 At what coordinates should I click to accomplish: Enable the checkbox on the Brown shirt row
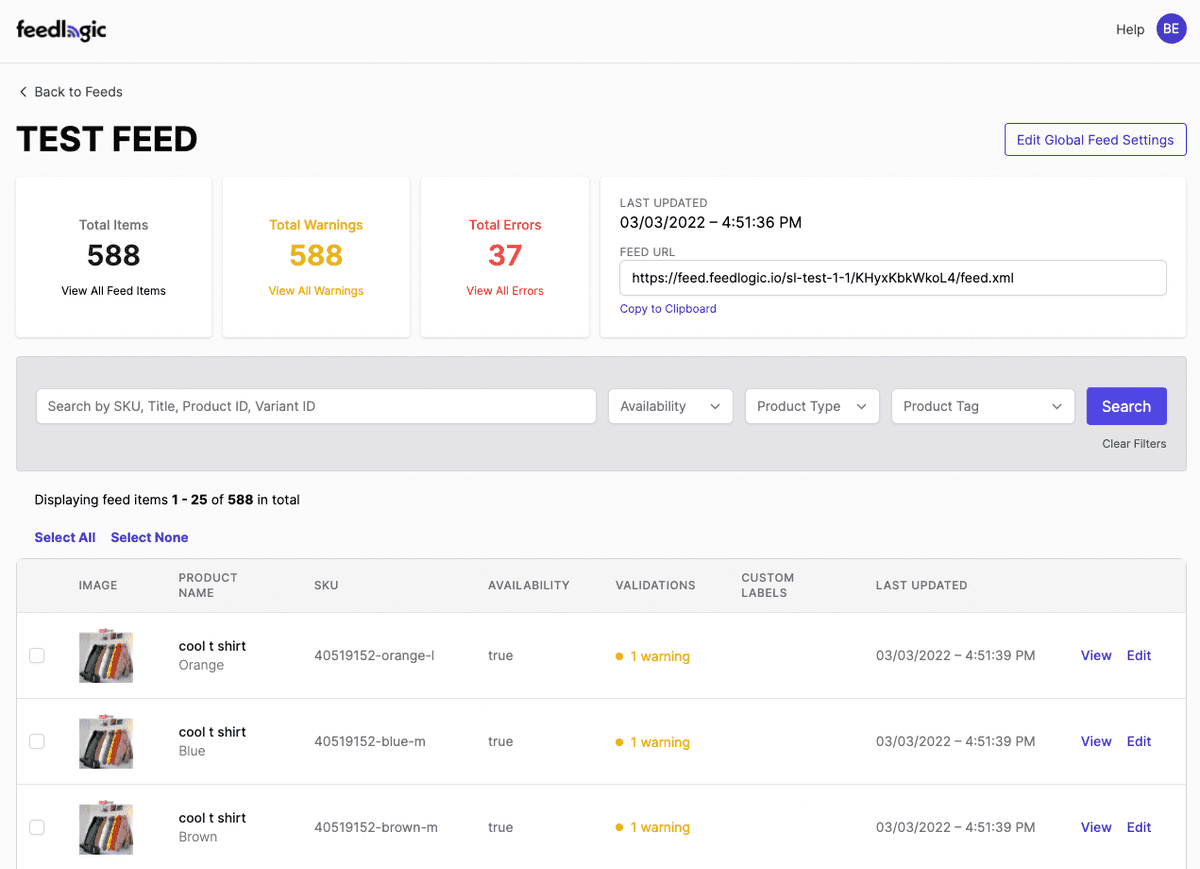coord(37,827)
